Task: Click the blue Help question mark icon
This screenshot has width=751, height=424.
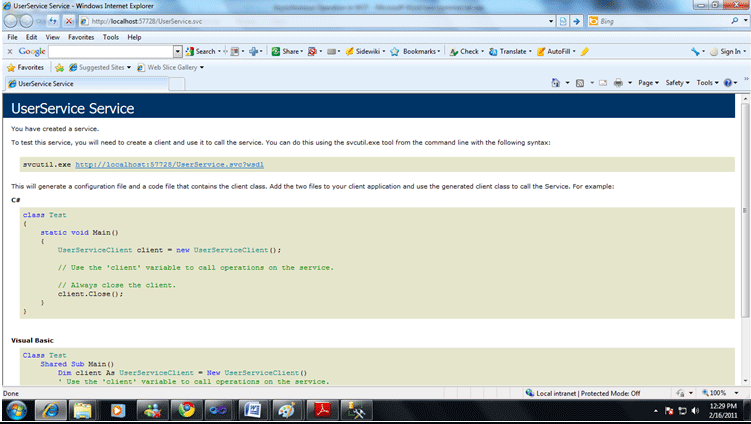Action: (728, 83)
